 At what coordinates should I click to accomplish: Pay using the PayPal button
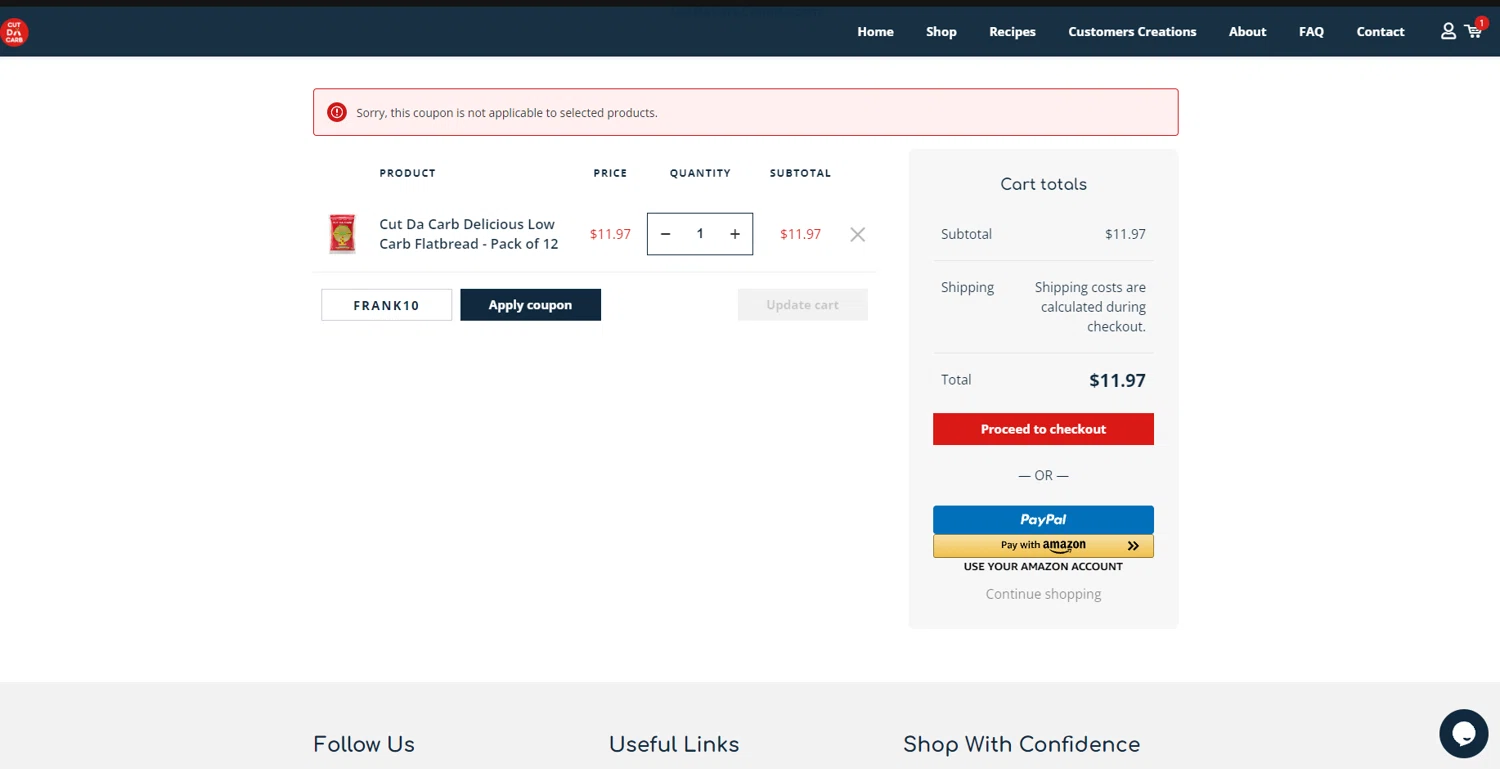1043,520
